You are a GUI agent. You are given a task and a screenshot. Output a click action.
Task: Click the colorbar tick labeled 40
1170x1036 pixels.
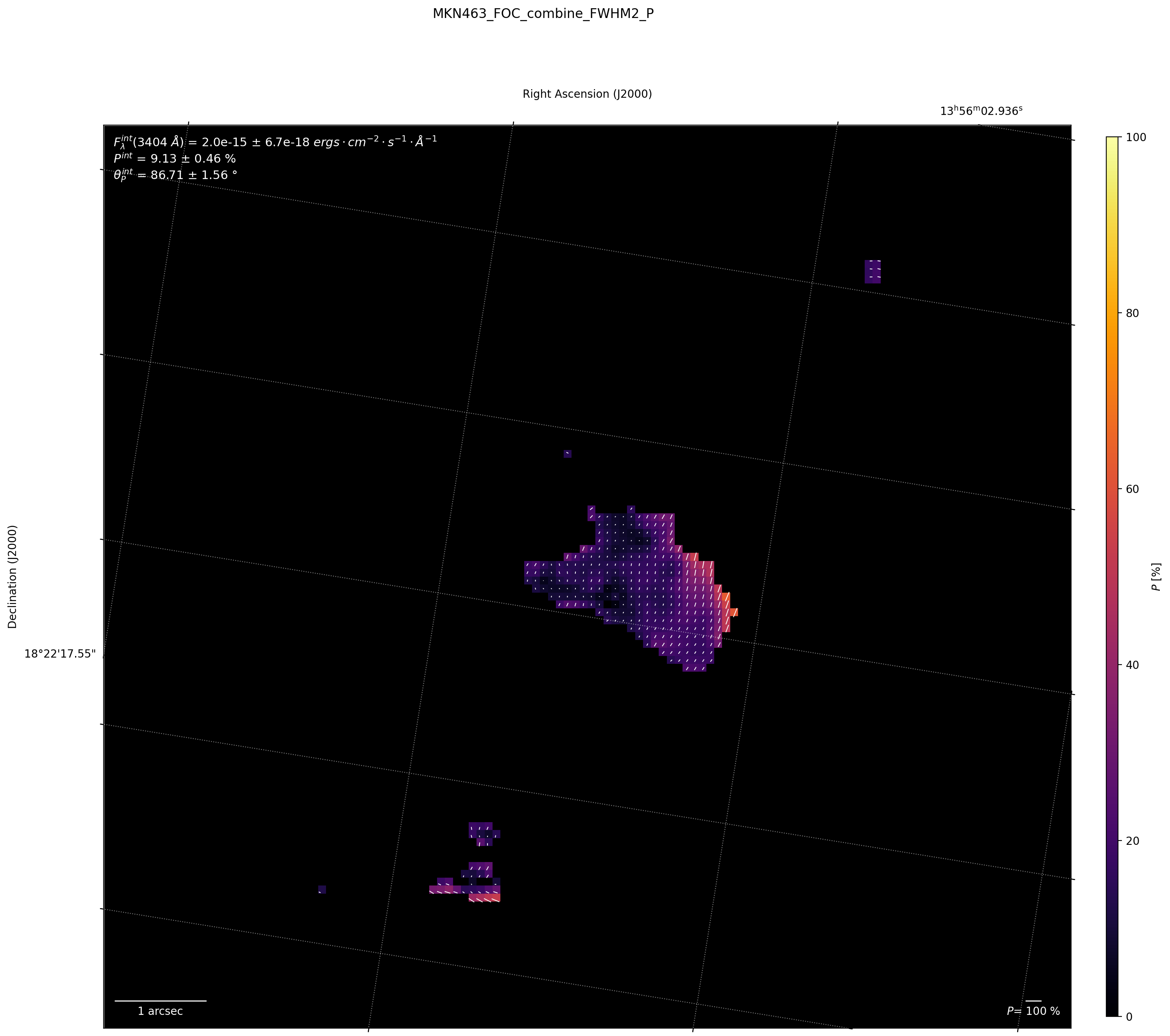(x=1132, y=665)
